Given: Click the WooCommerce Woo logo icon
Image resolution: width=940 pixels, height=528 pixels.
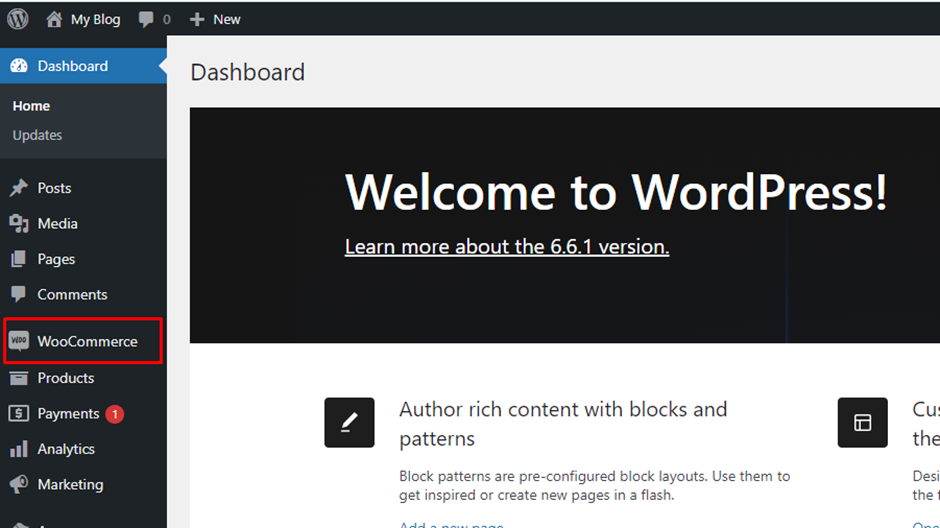Looking at the screenshot, I should coord(19,340).
